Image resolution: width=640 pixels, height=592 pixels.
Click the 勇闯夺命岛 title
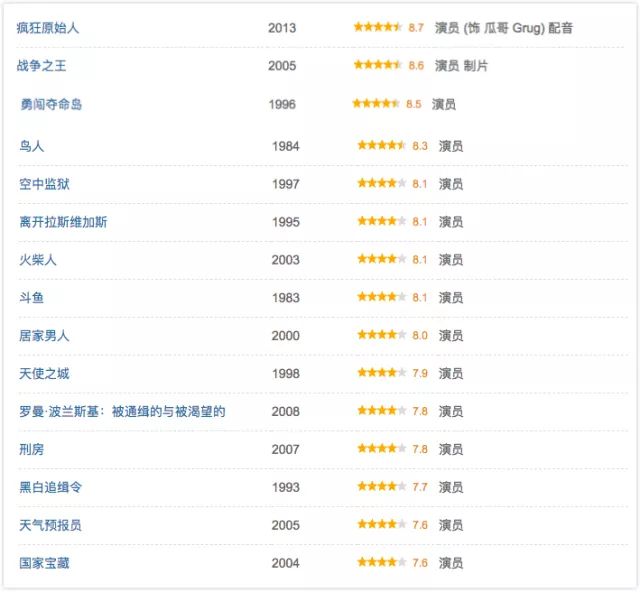pos(51,104)
